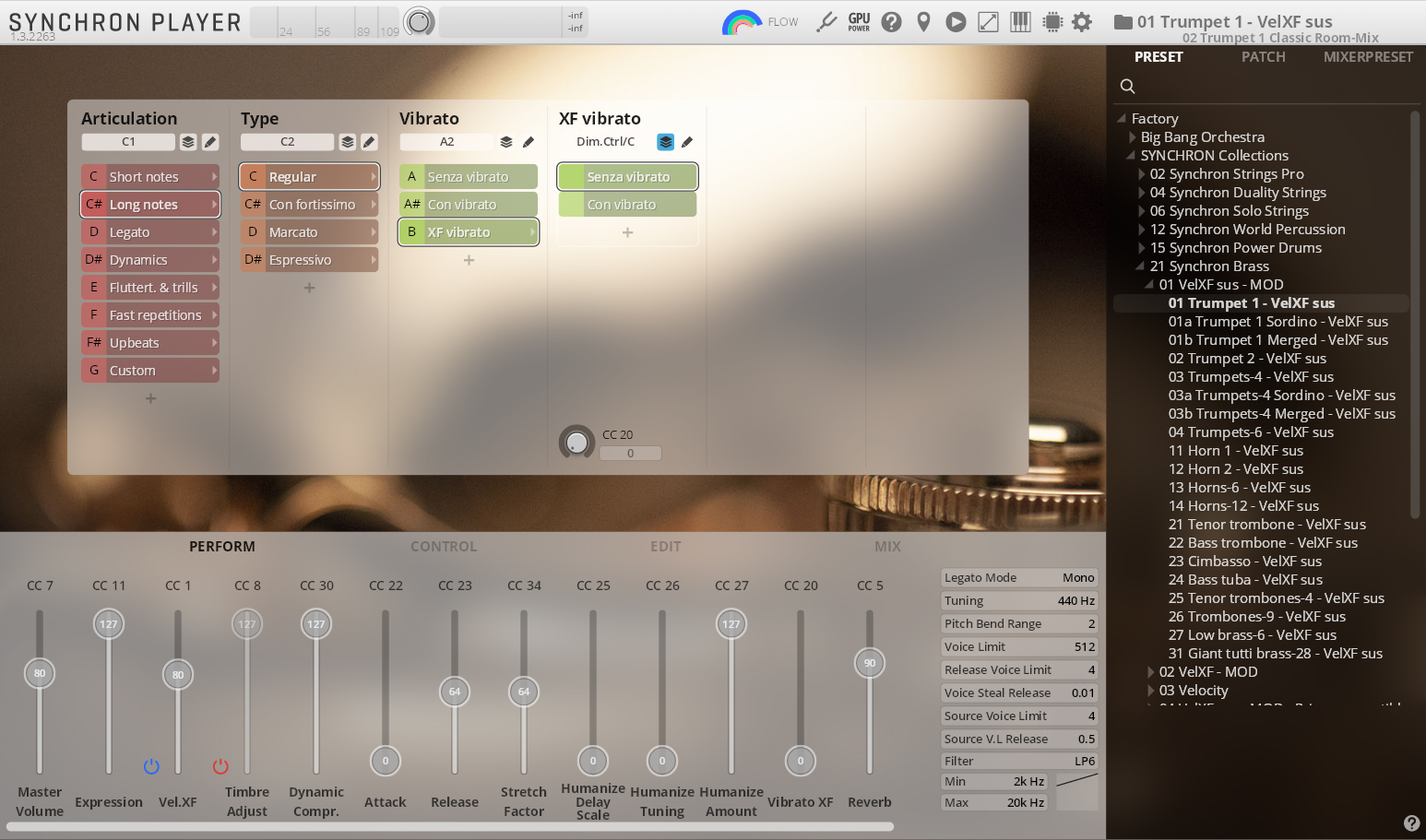
Task: Click the Type pencil edit icon
Action: click(369, 142)
